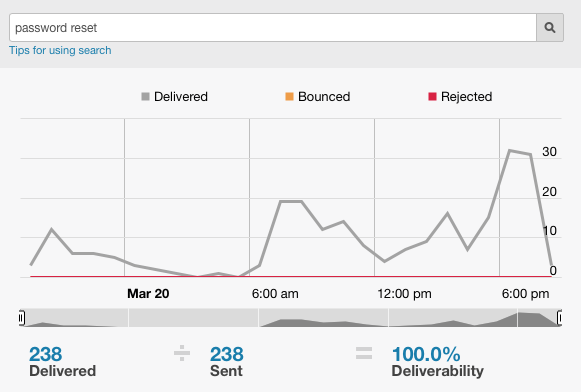
Task: Click the 12:00 pm axis label
Action: (x=404, y=294)
